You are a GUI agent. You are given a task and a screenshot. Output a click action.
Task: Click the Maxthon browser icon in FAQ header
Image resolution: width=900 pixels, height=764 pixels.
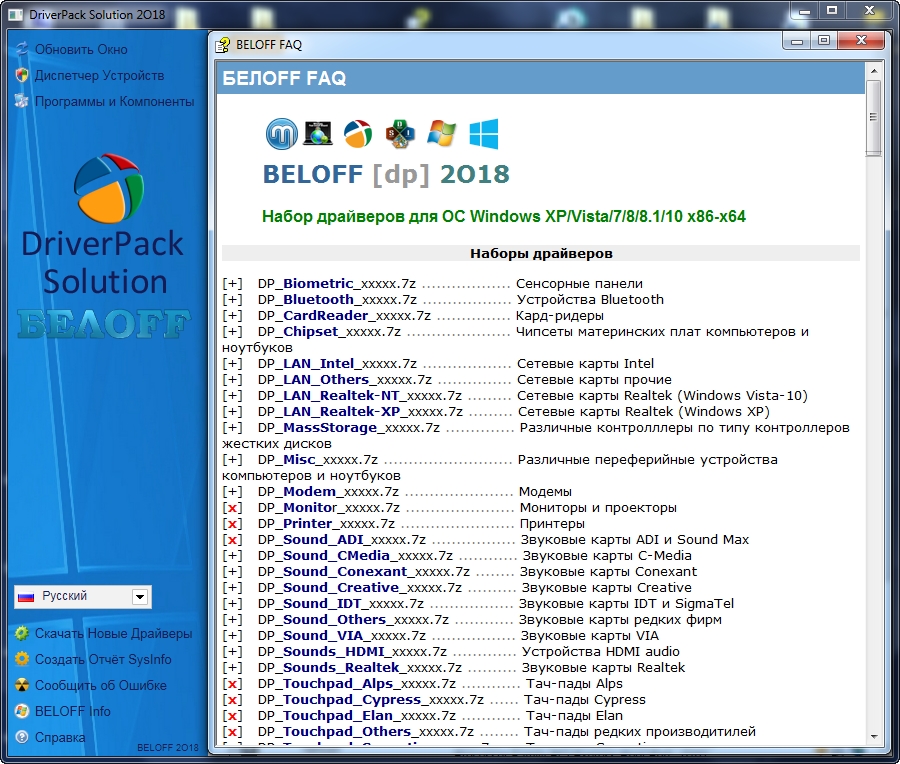click(x=282, y=133)
